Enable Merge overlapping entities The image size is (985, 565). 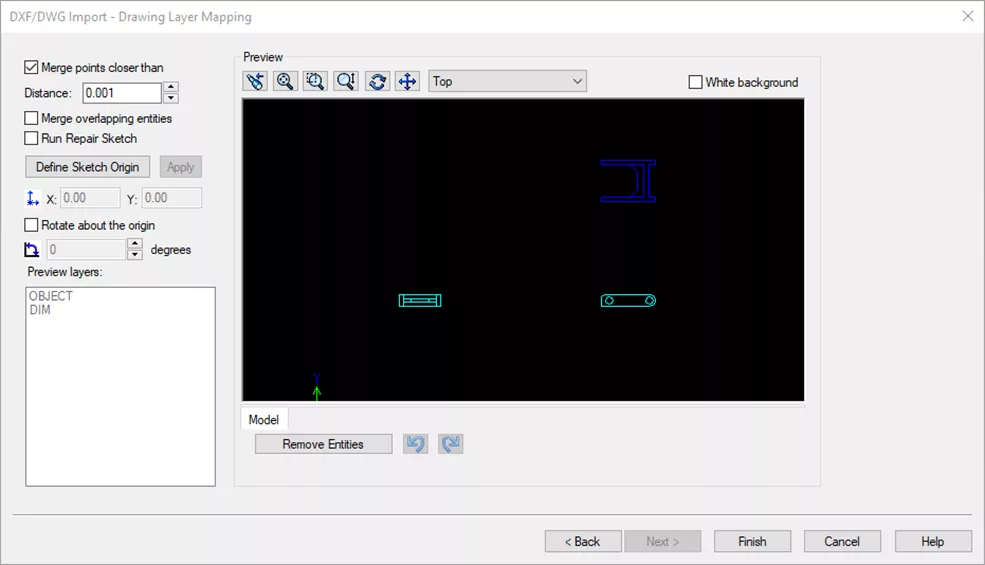31,118
